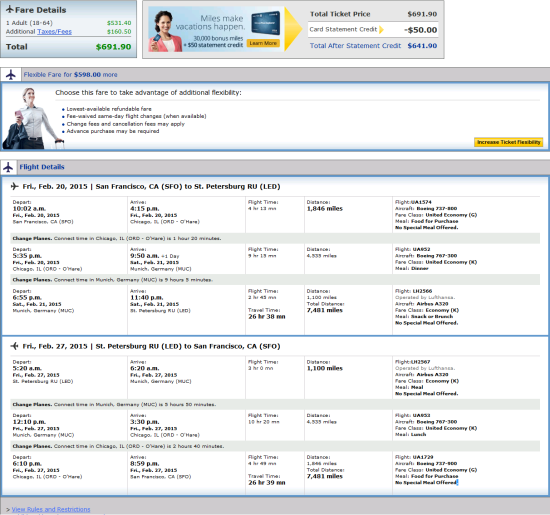Click the Flexible Fare for $598.00 more header
Screen dimensions: 550x515
pos(71,75)
